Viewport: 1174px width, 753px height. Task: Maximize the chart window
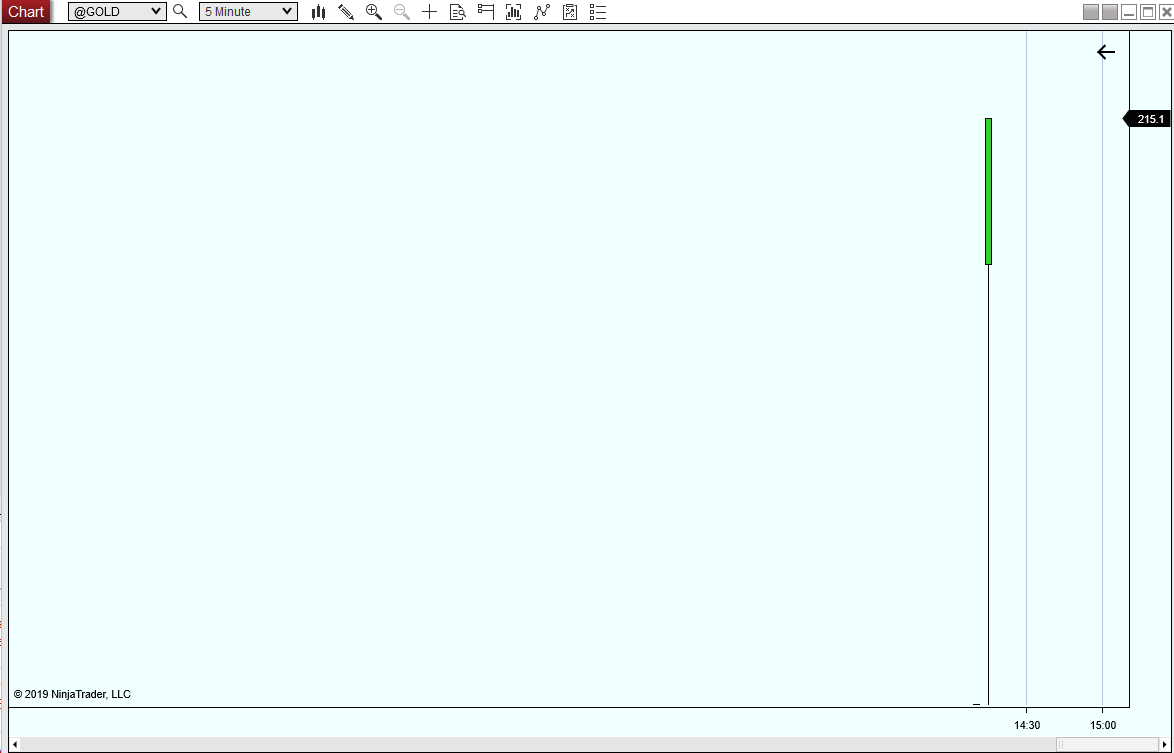coord(1147,12)
